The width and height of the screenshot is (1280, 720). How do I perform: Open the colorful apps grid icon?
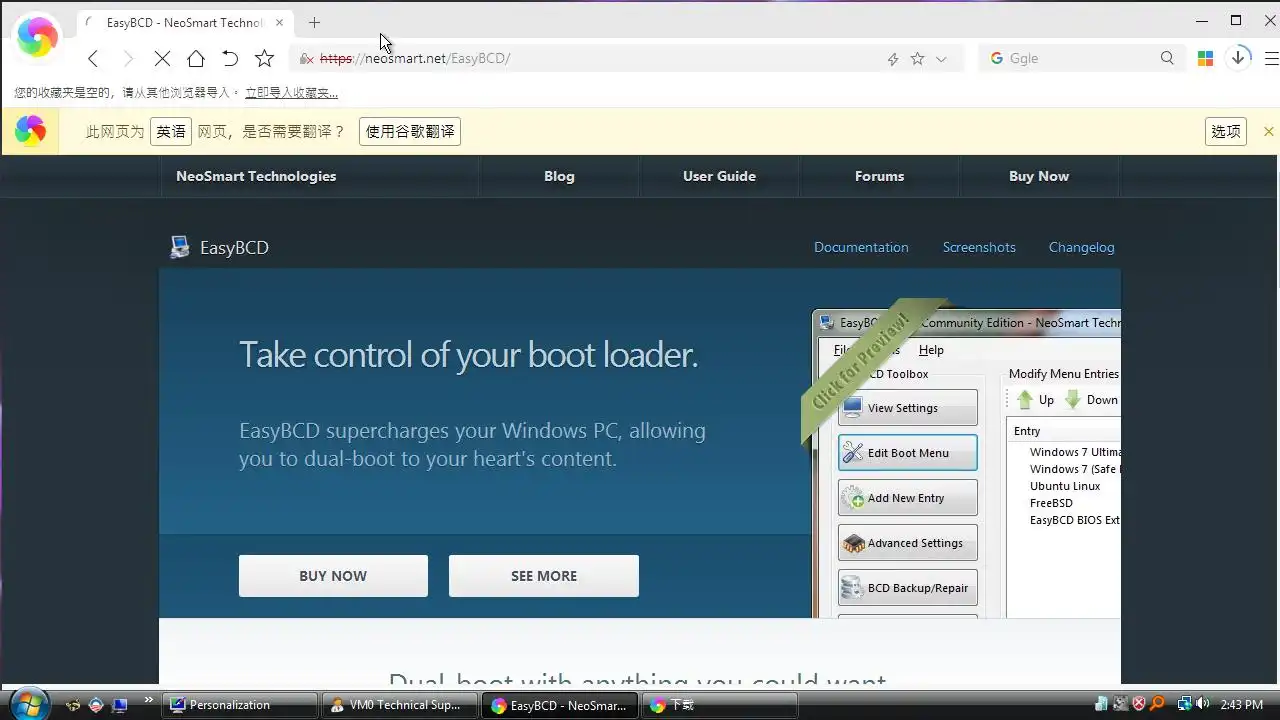[x=1205, y=58]
